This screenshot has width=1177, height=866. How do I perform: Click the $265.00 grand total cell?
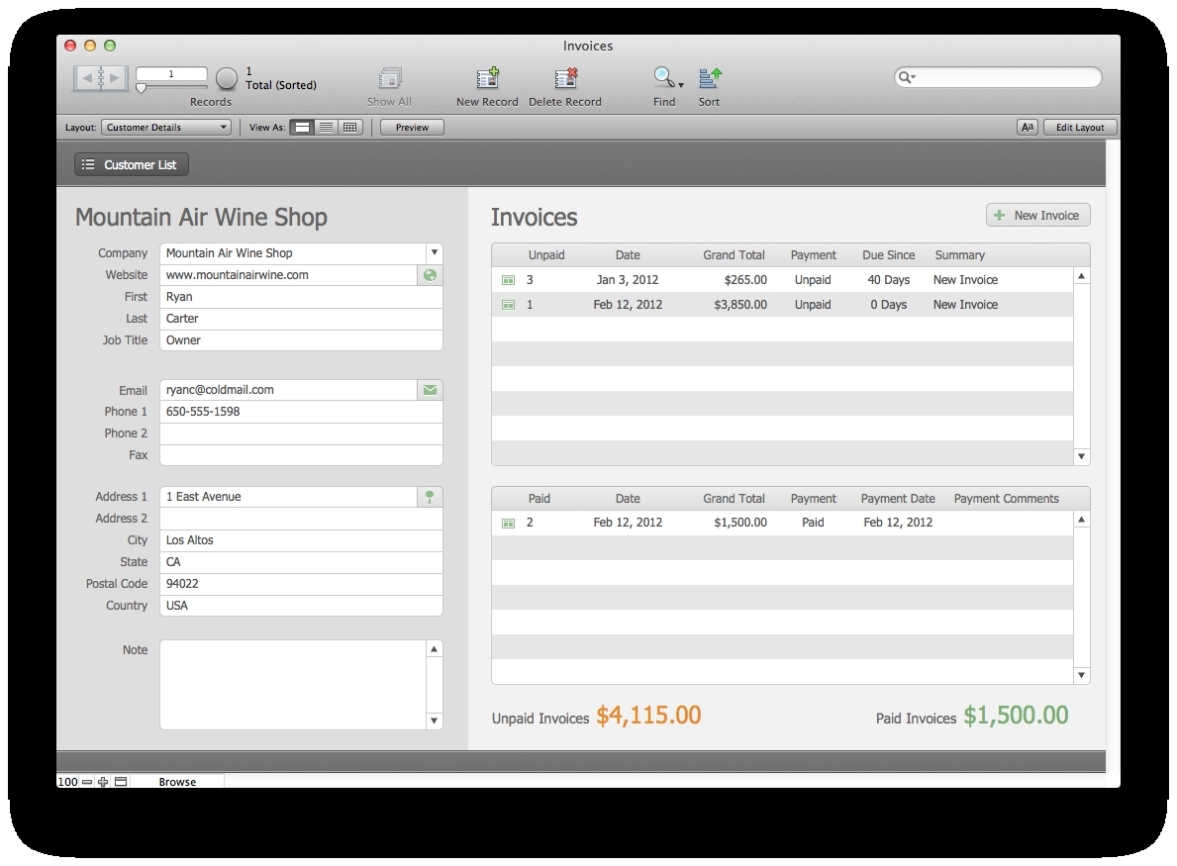point(745,280)
